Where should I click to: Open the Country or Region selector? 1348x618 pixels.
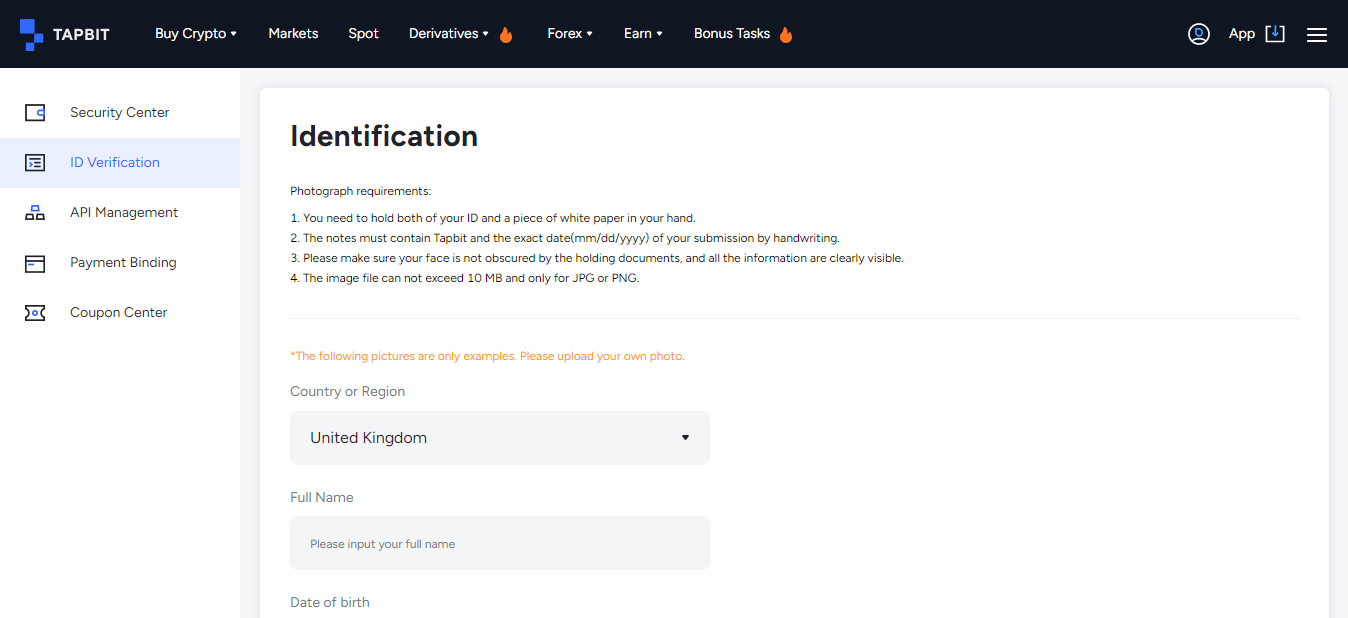coord(500,438)
